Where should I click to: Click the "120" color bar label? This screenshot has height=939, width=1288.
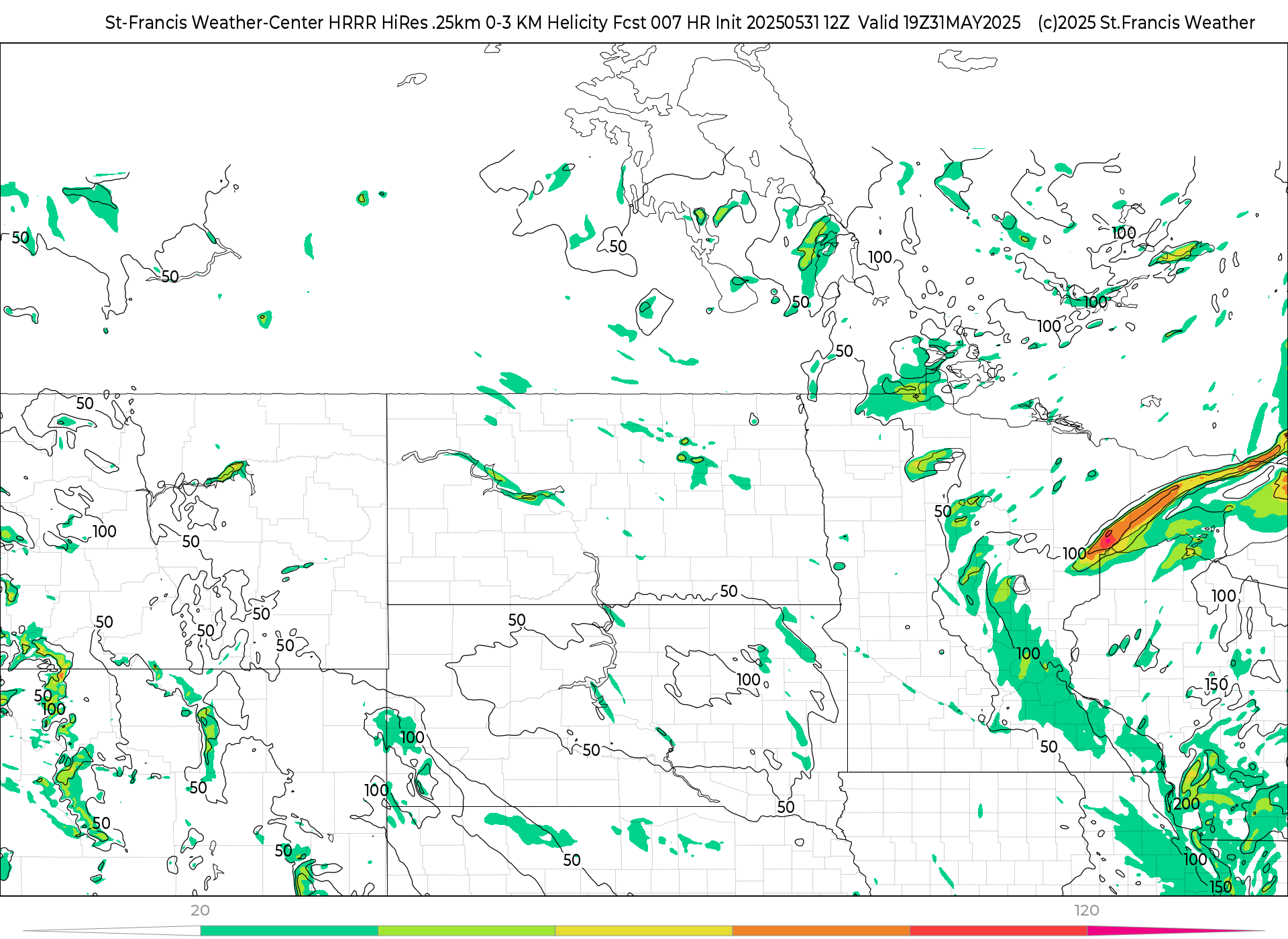coord(1087,910)
